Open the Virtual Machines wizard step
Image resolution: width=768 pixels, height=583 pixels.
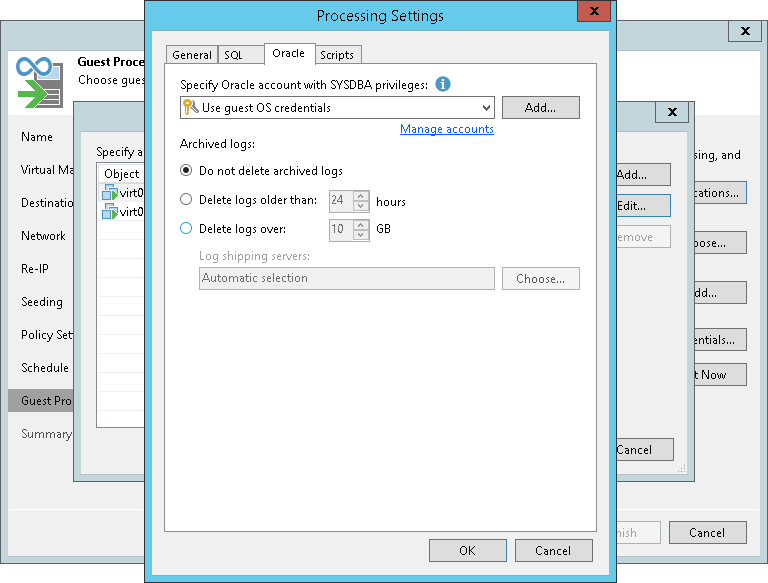[47, 170]
